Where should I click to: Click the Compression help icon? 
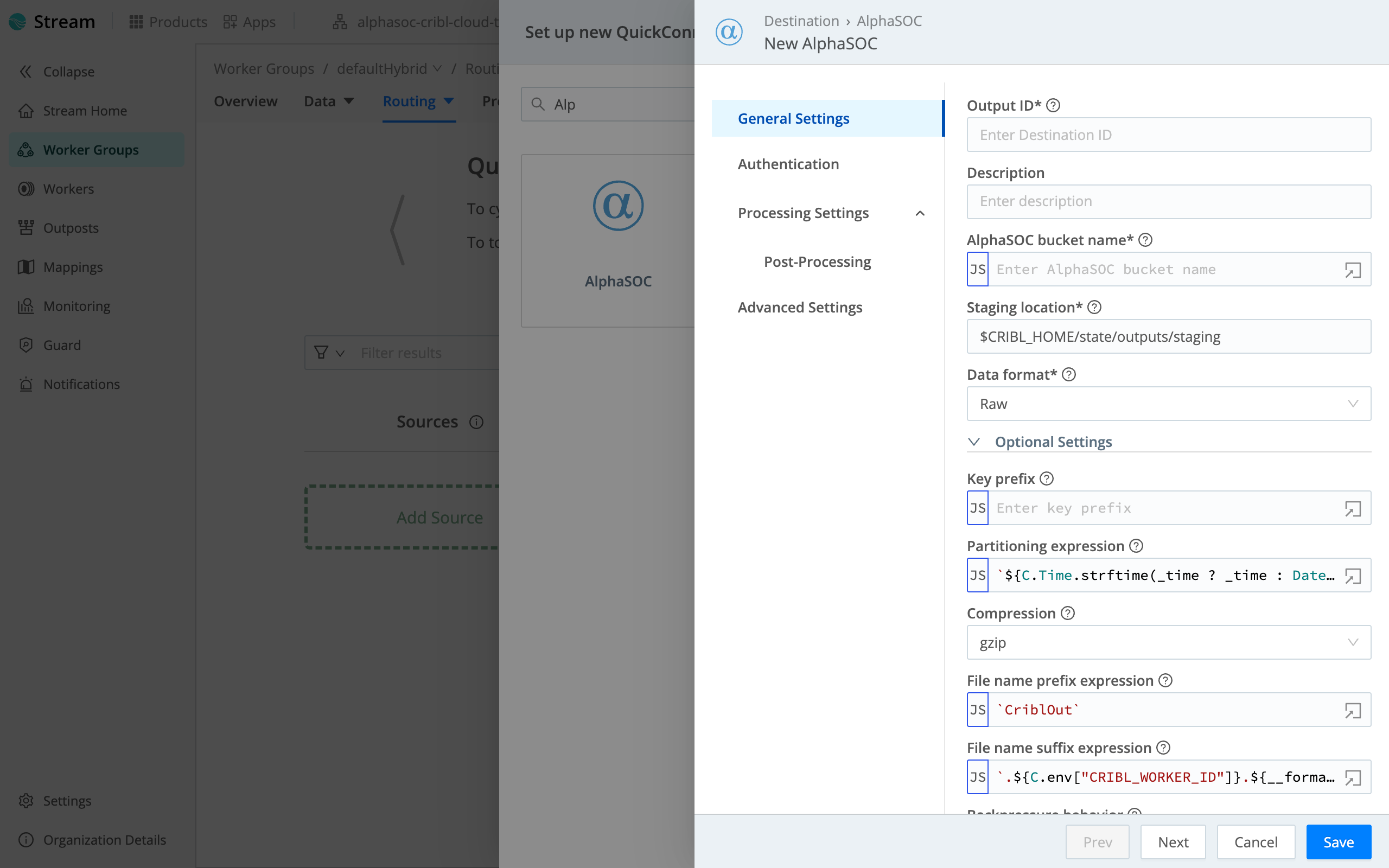click(1068, 613)
